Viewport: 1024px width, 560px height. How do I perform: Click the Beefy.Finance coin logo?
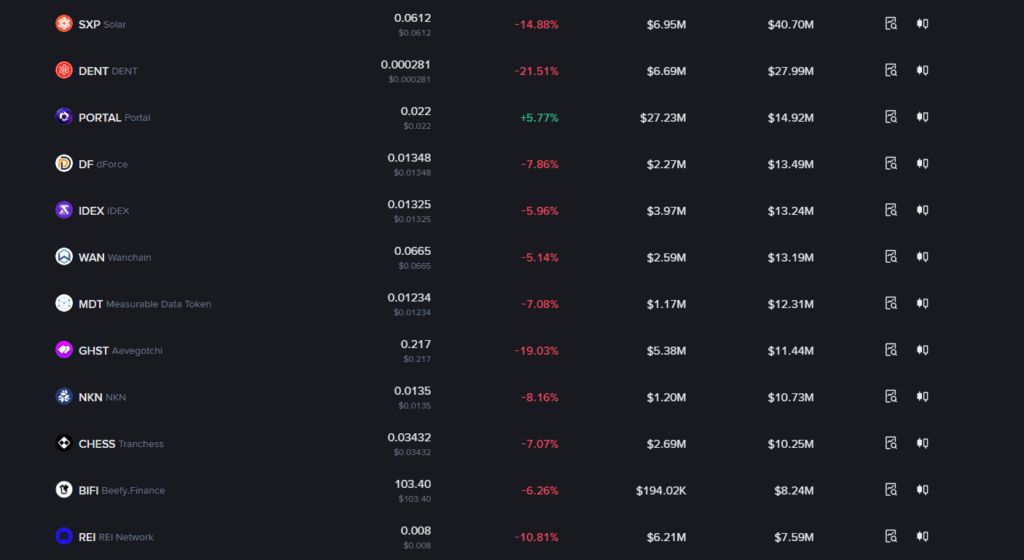64,490
